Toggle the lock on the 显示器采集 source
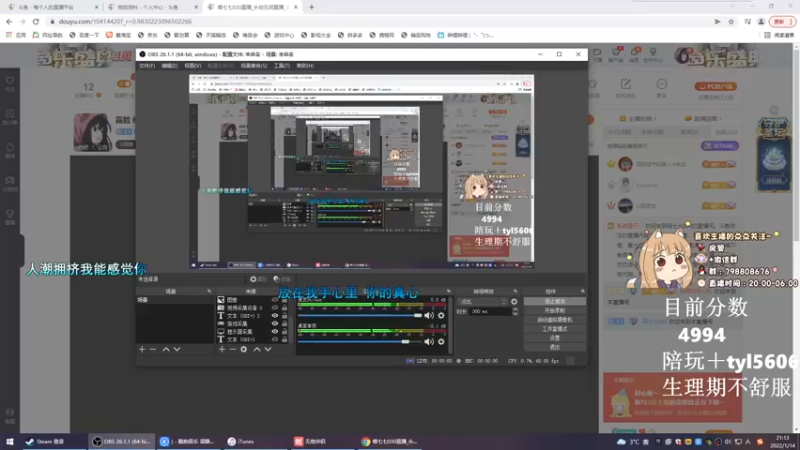 [285, 331]
